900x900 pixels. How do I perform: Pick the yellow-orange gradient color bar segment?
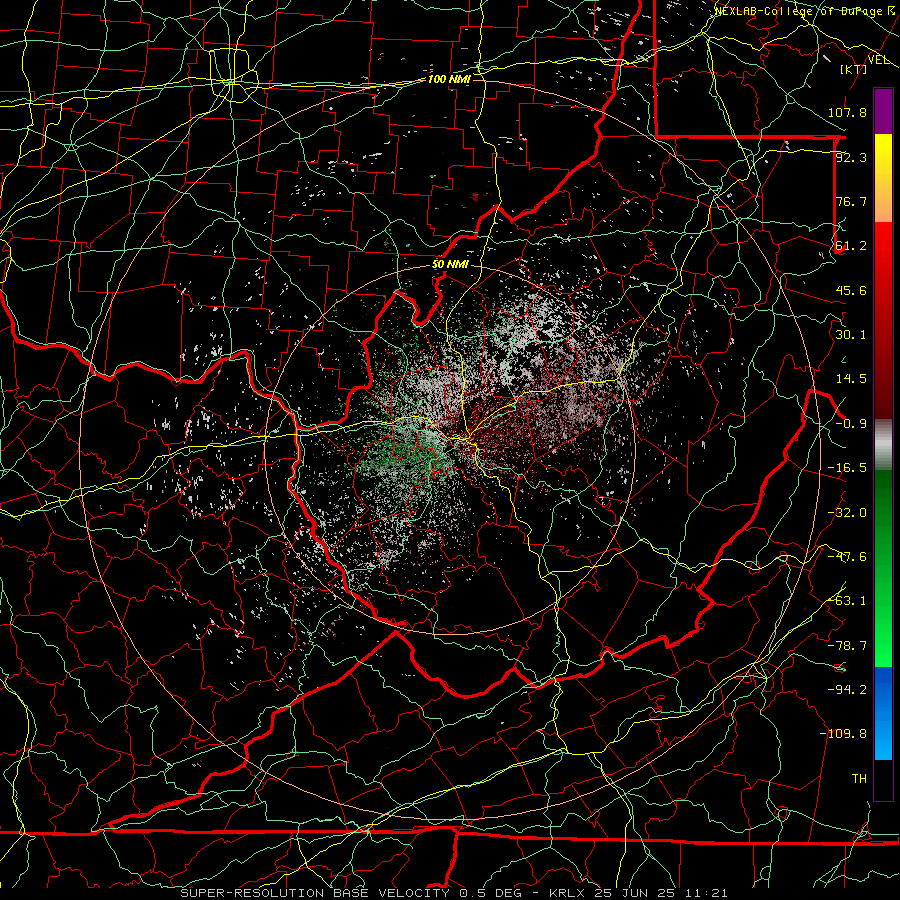pyautogui.click(x=883, y=178)
